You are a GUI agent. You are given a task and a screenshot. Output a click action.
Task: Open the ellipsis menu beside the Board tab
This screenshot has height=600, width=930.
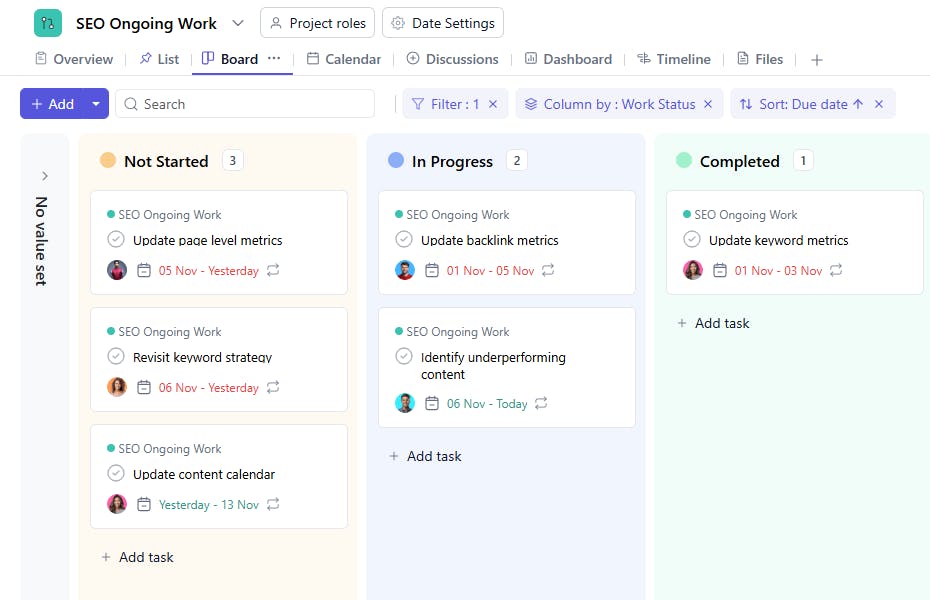[274, 59]
